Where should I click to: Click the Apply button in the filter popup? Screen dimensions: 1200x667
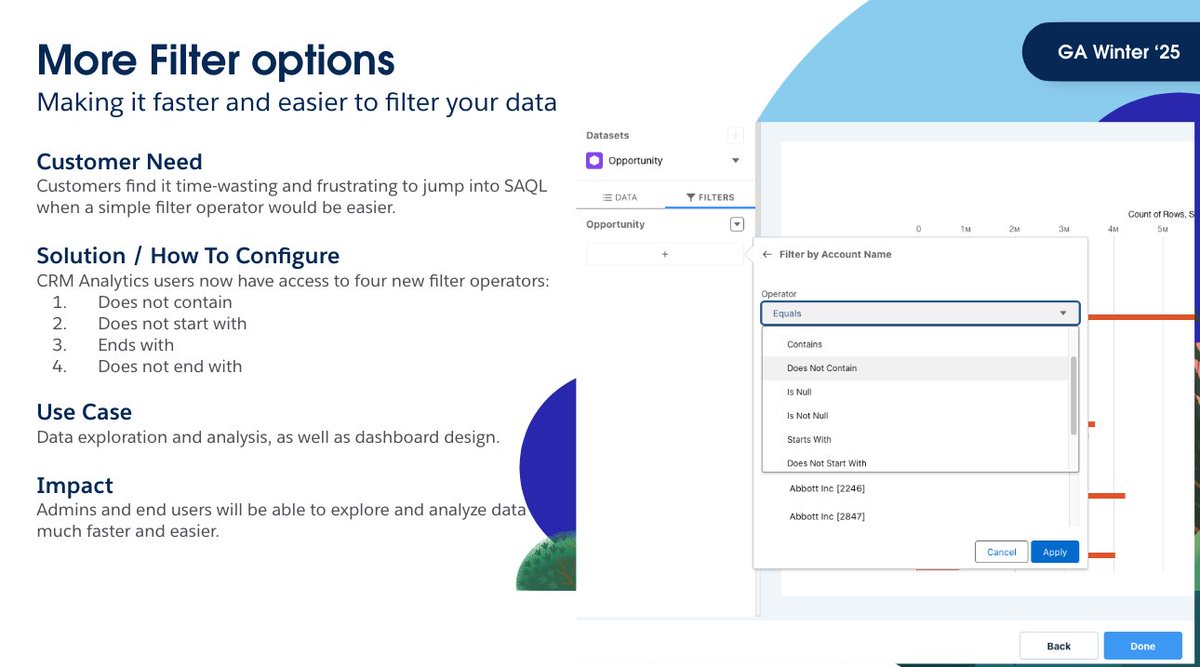[x=1055, y=552]
